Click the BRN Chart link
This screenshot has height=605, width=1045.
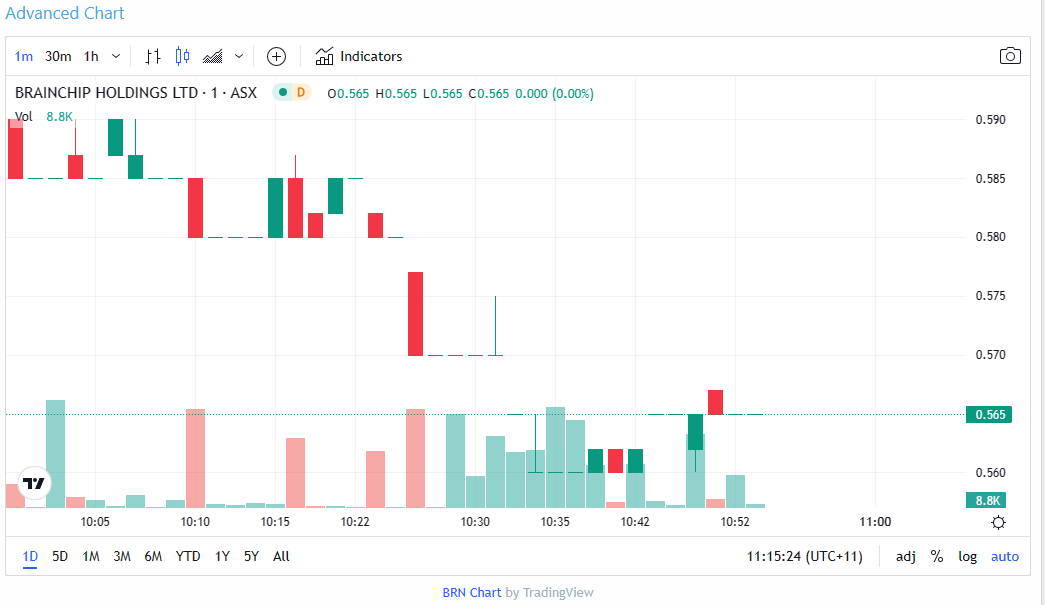coord(471,592)
